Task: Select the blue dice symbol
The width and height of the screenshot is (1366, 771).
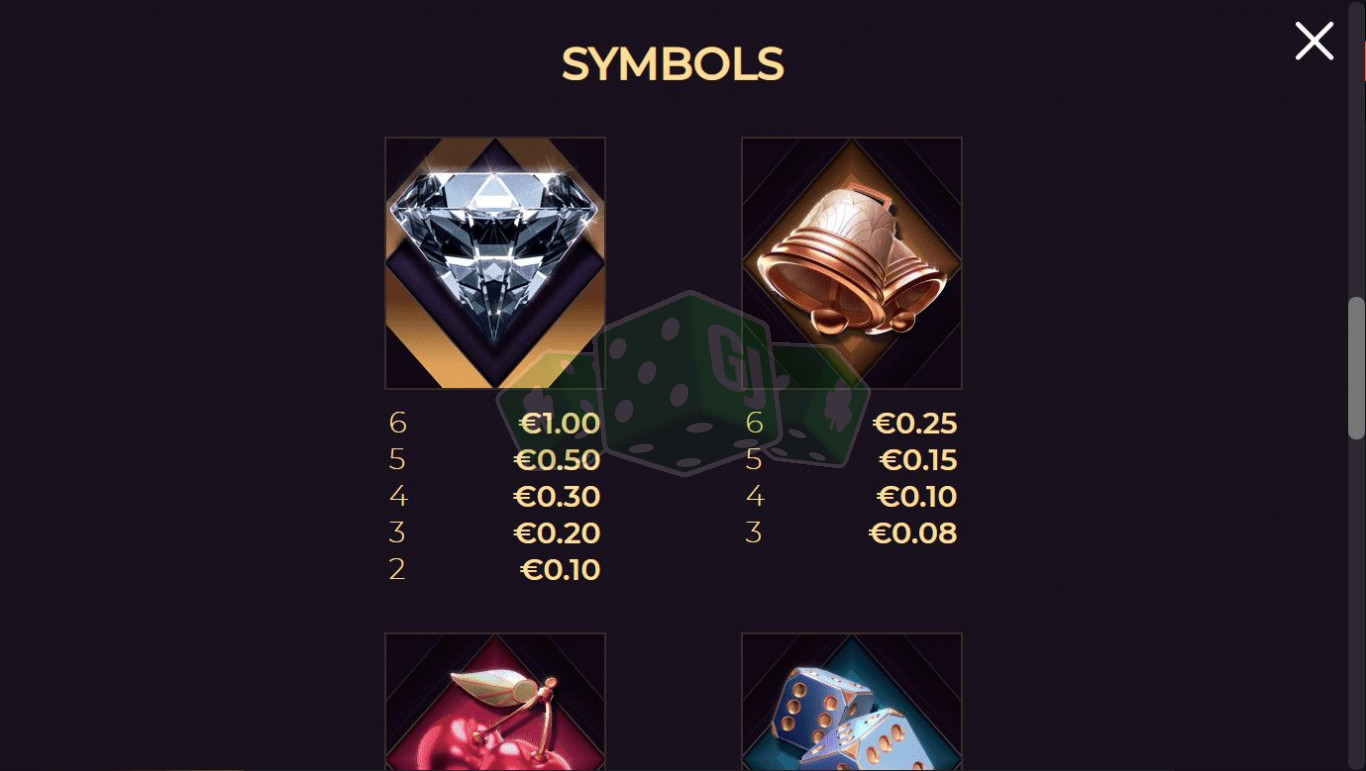Action: coord(852,702)
